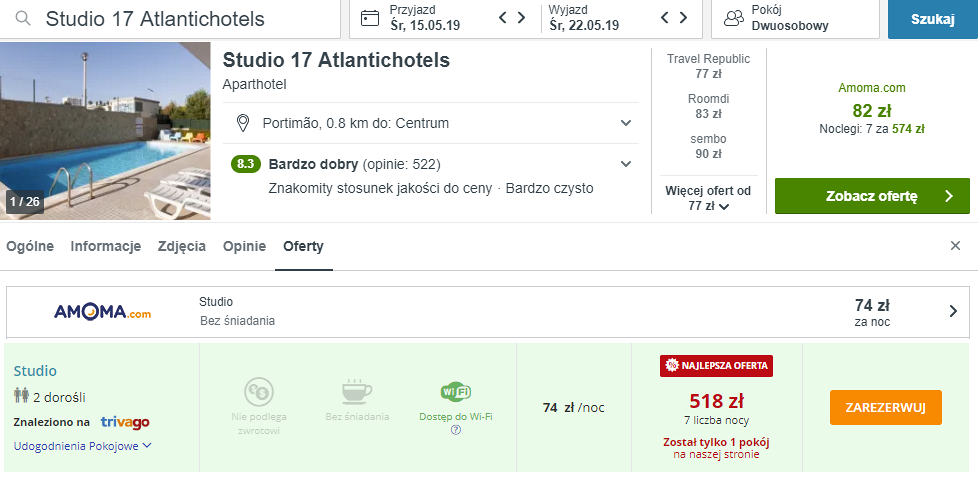Click the no-breakfast cup icon
The height and width of the screenshot is (477, 978).
[357, 392]
